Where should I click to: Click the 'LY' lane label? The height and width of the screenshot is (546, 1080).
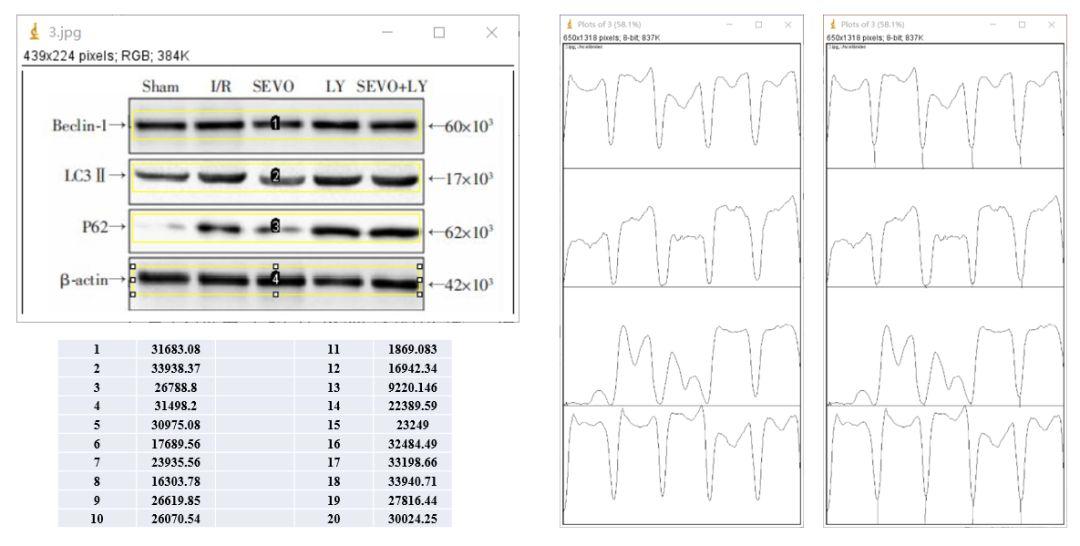point(335,87)
